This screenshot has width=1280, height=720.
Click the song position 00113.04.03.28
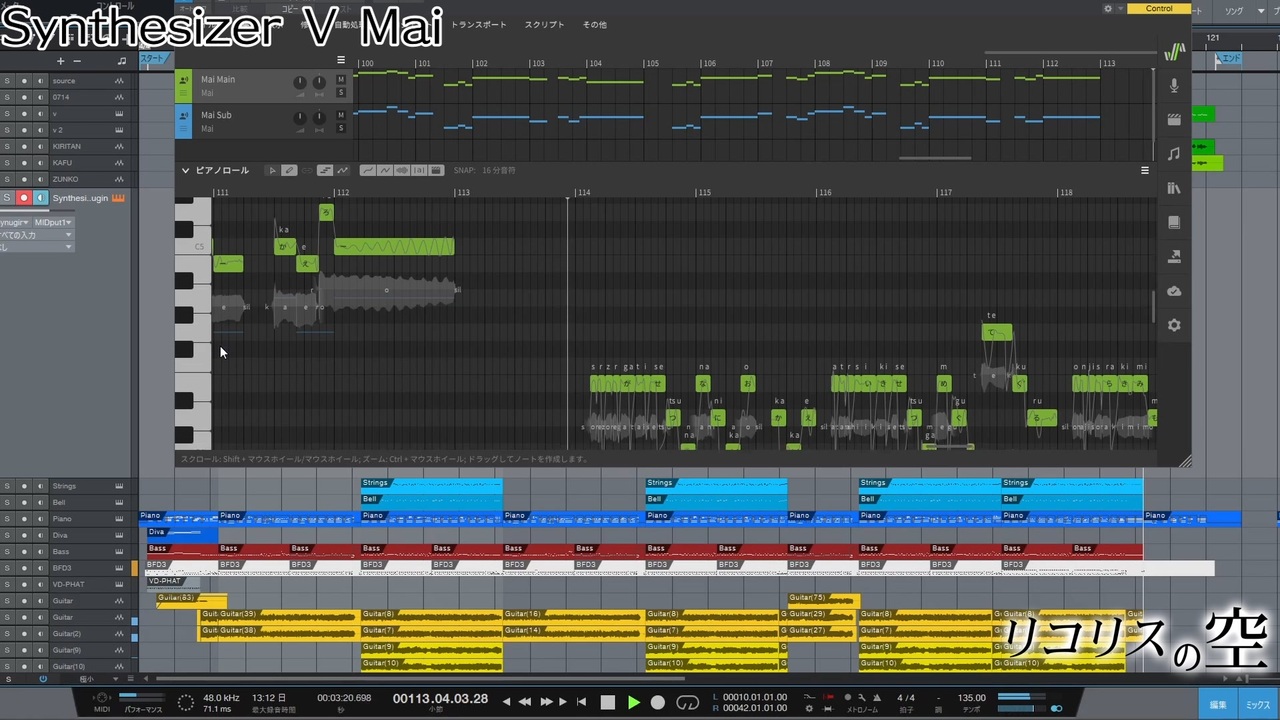click(440, 698)
